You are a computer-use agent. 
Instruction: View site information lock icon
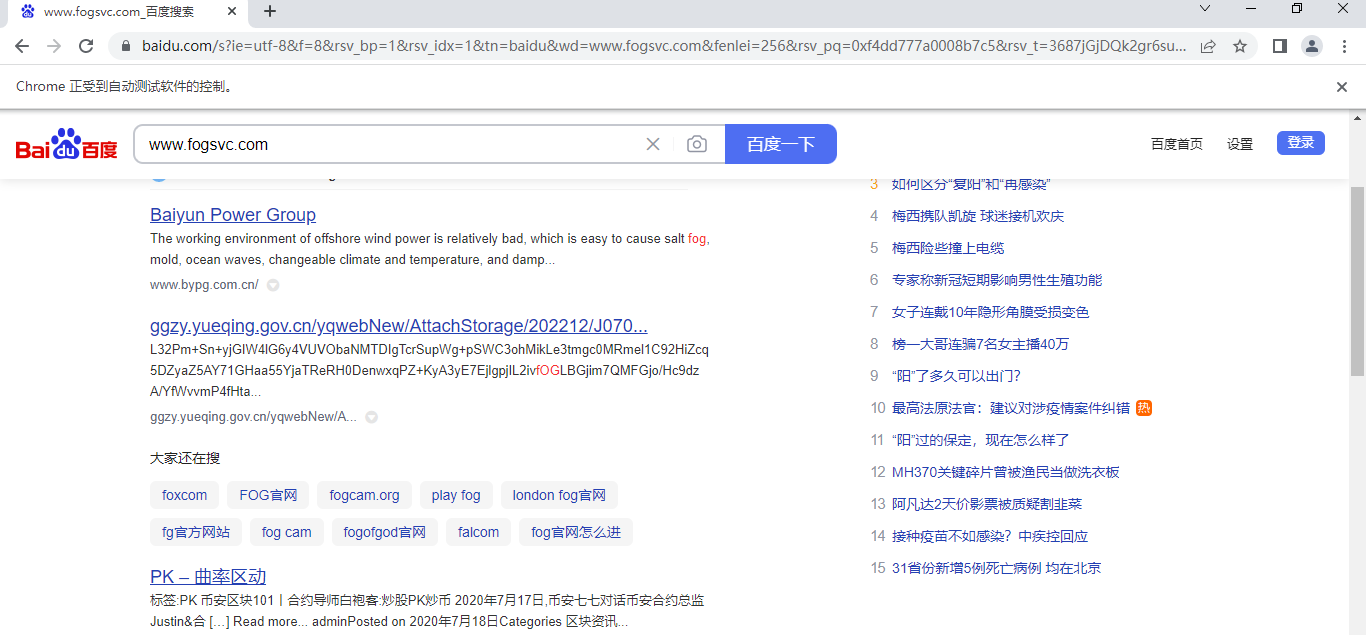coord(125,46)
